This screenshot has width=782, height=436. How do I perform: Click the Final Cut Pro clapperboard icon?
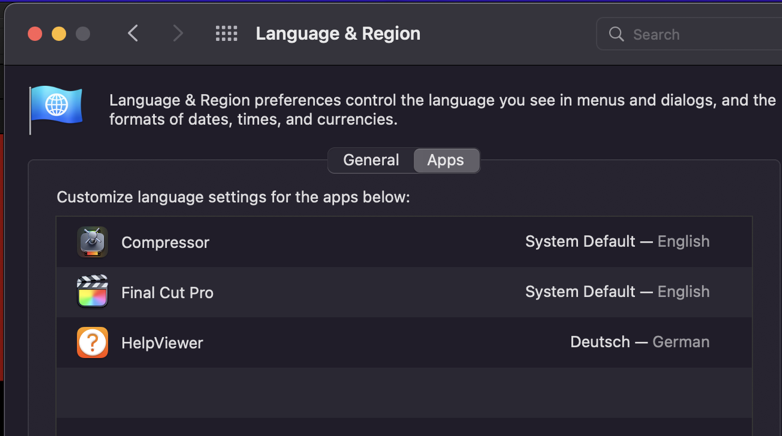[92, 292]
